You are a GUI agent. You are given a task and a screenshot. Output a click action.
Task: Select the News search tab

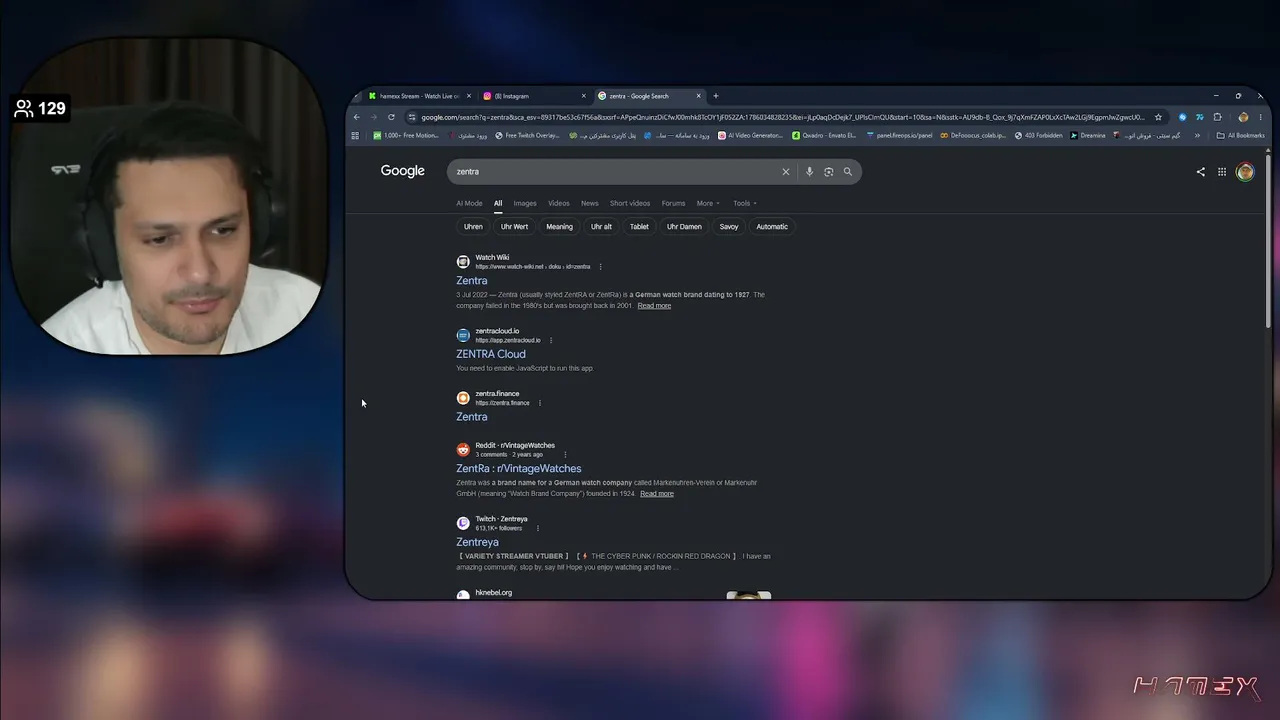click(590, 203)
